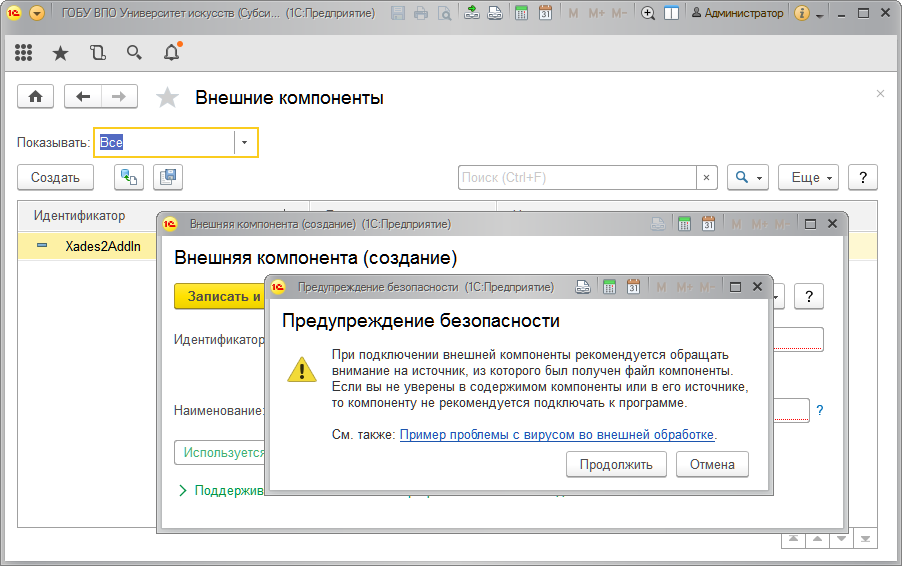Open calendar in security warning title bar
Image resolution: width=902 pixels, height=566 pixels.
coord(633,286)
